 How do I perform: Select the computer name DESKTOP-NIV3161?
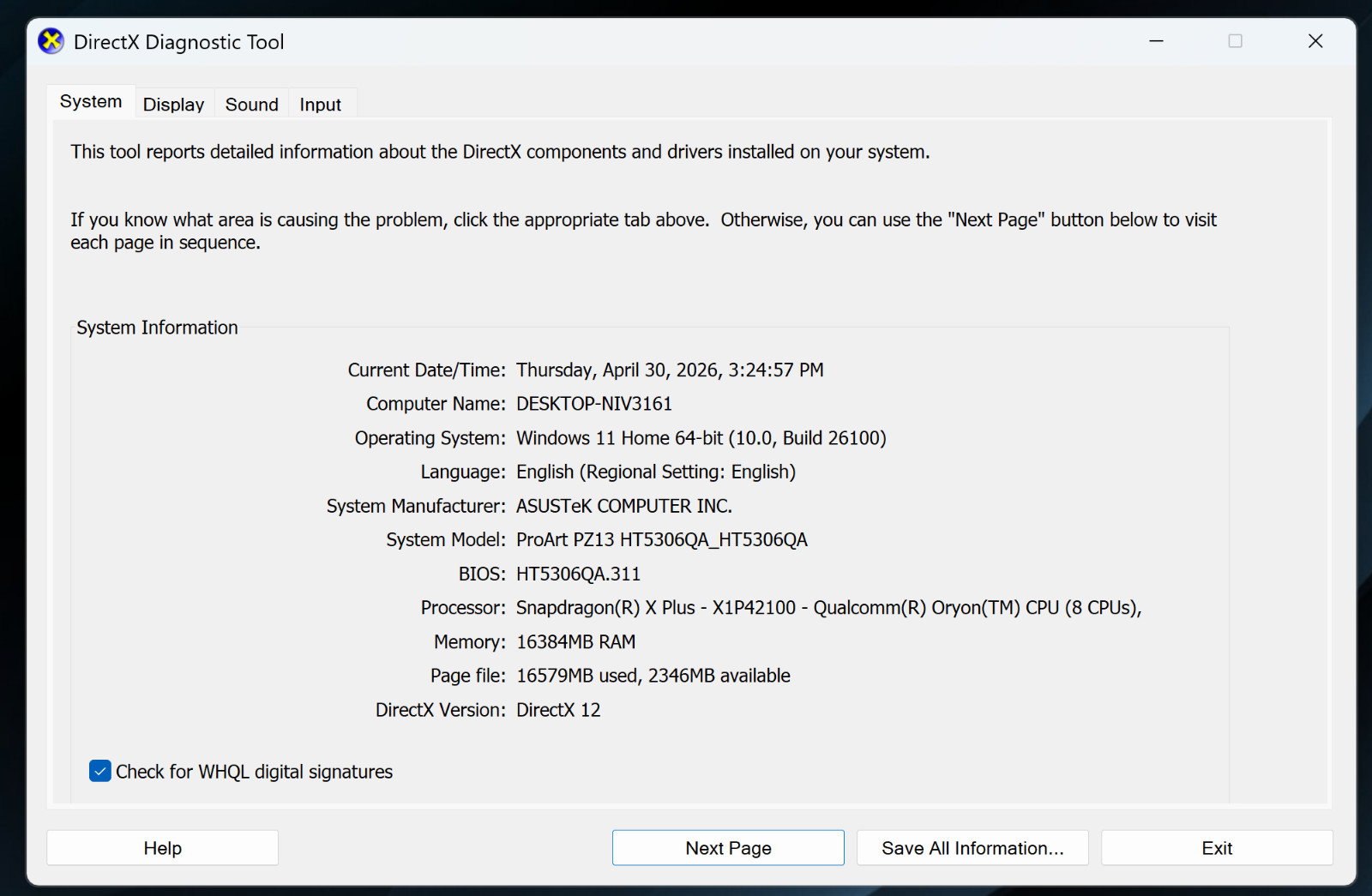594,404
